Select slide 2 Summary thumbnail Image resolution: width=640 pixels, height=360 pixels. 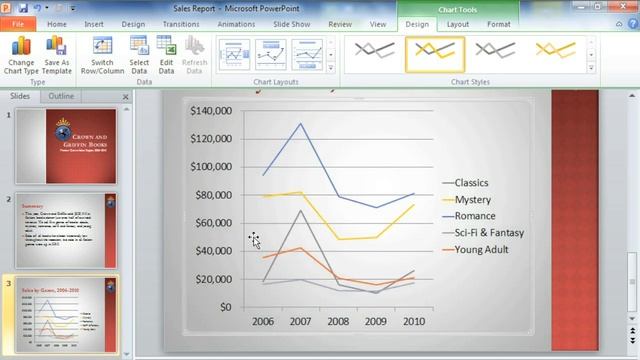point(66,231)
